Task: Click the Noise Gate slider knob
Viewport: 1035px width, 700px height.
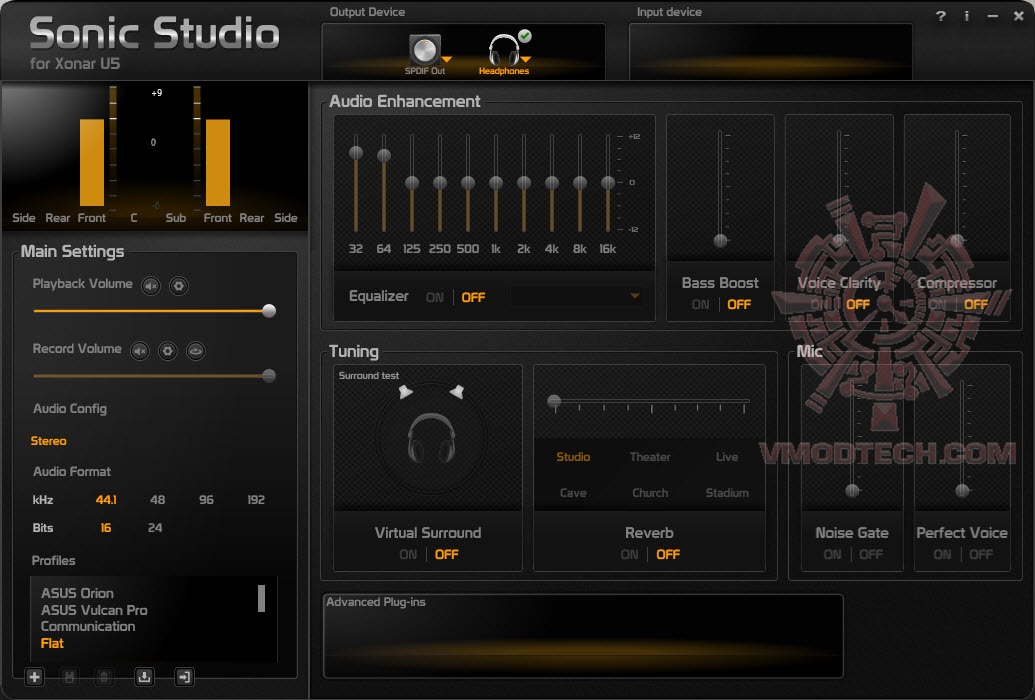Action: coord(852,491)
